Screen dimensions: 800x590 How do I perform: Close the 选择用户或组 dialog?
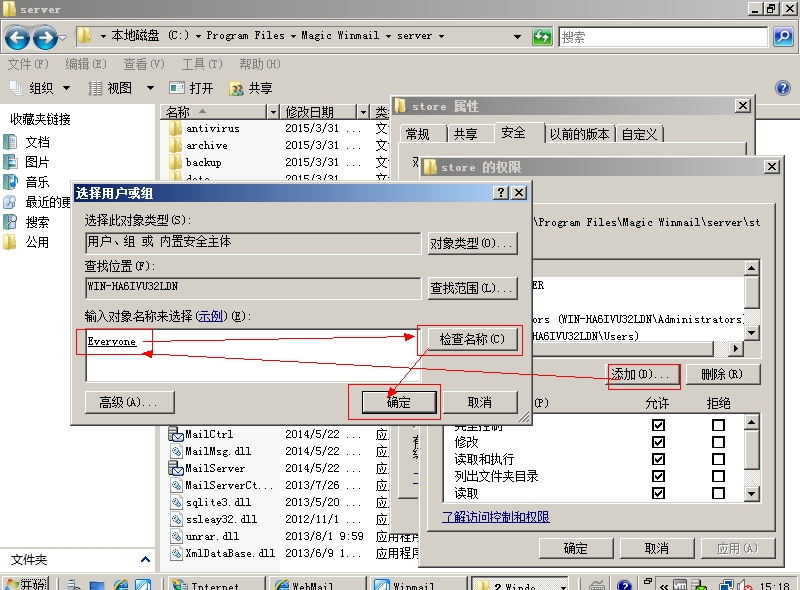[519, 192]
